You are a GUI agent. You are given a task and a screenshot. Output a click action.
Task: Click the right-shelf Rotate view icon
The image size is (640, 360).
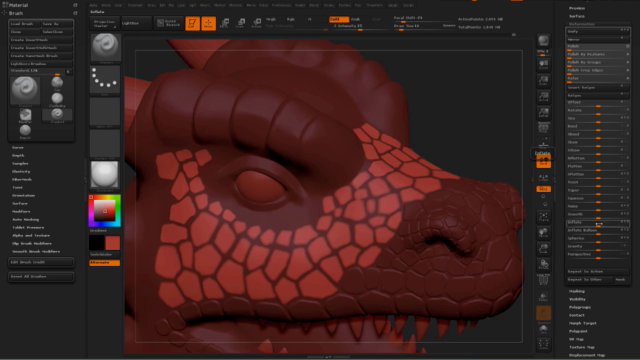pos(543,264)
